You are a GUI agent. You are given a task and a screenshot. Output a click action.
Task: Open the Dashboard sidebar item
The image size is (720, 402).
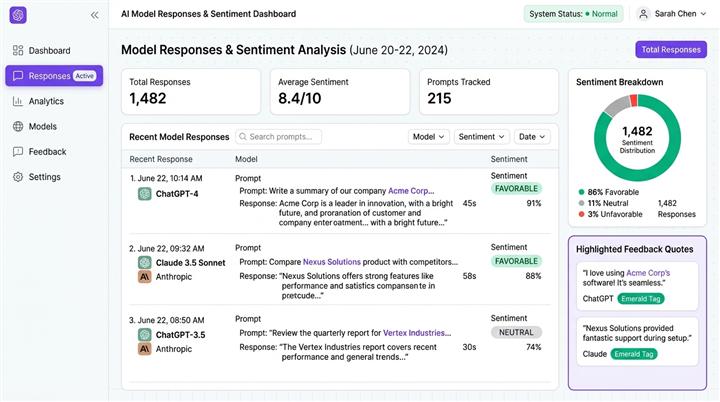54,51
